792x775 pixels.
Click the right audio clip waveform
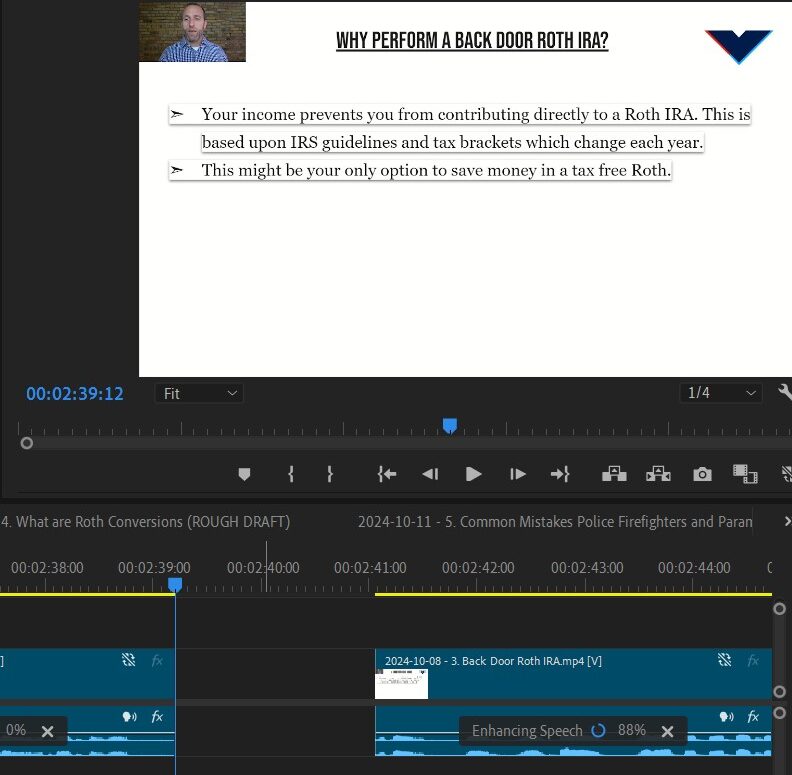click(x=573, y=746)
